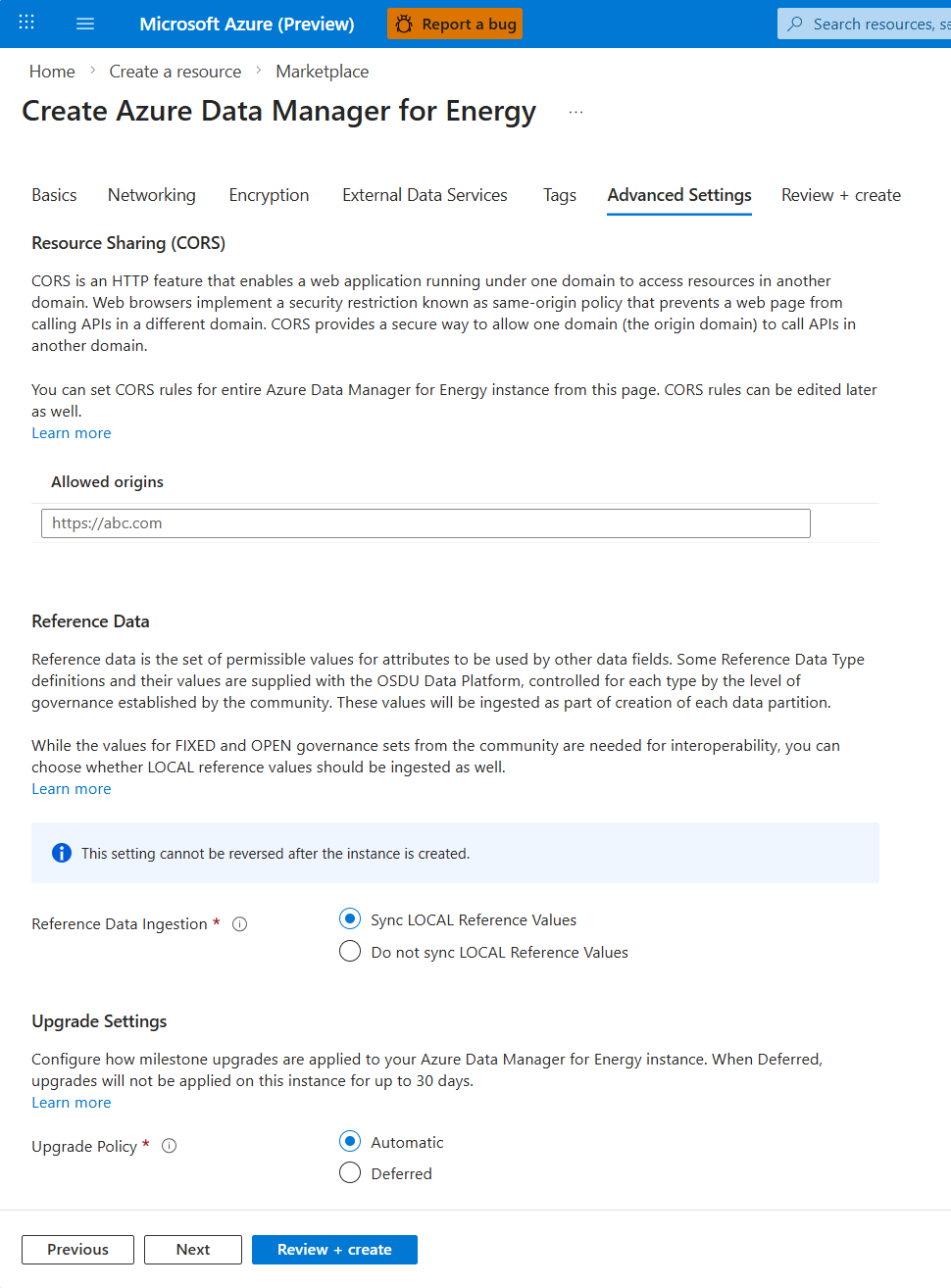Viewport: 951px width, 1288px height.
Task: Open the portal hamburger menu
Action: (85, 24)
